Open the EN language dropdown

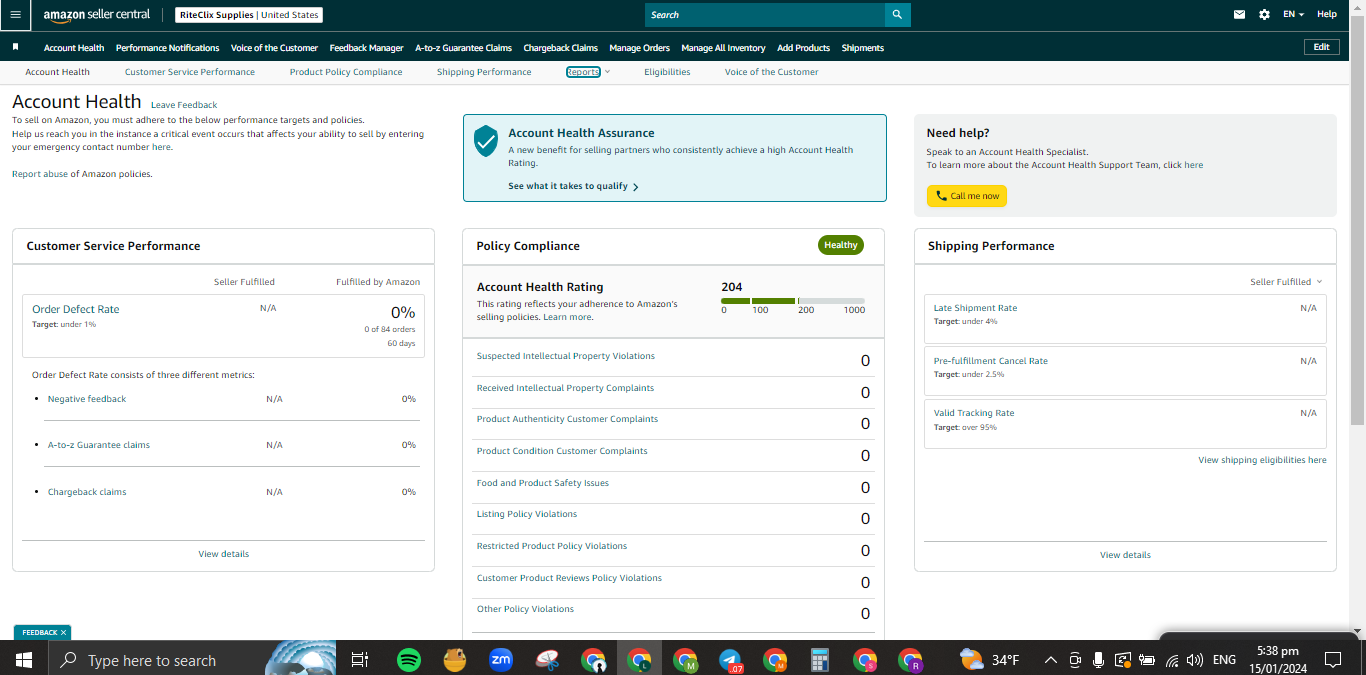coord(1293,15)
